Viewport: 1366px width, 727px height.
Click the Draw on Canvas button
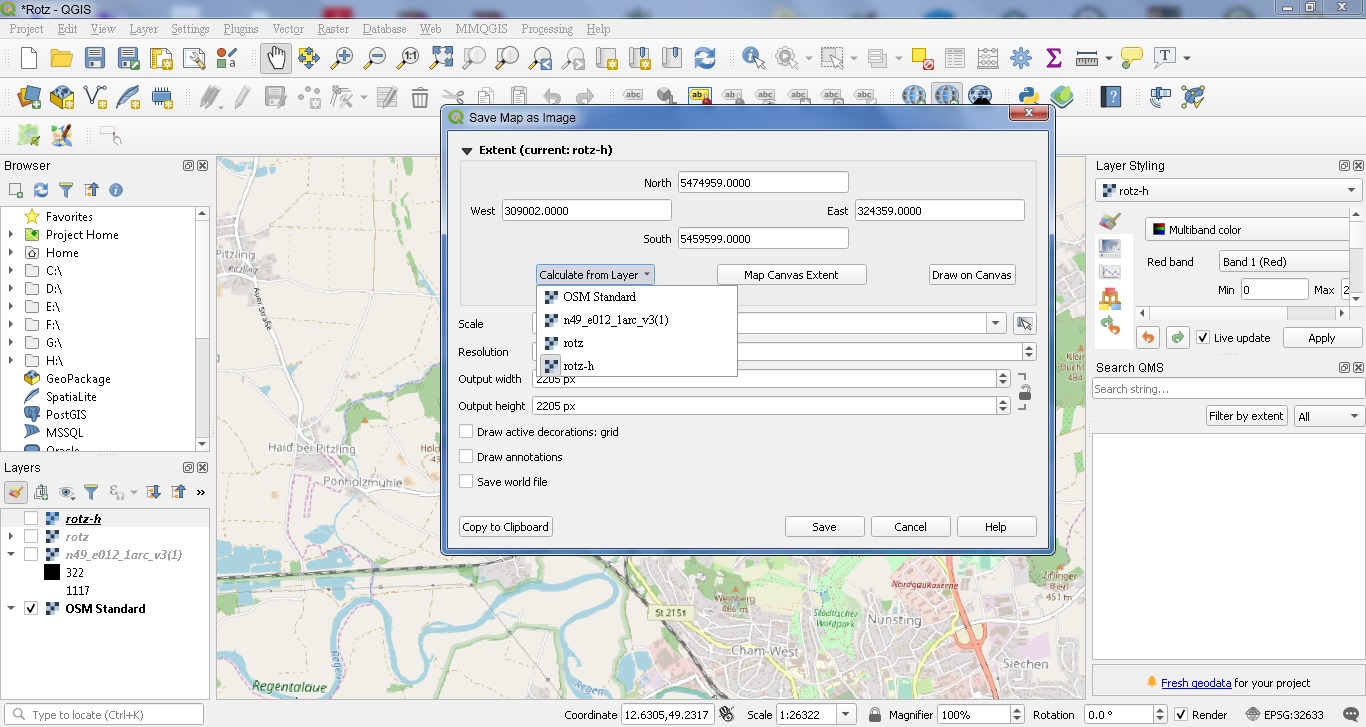pyautogui.click(x=972, y=275)
